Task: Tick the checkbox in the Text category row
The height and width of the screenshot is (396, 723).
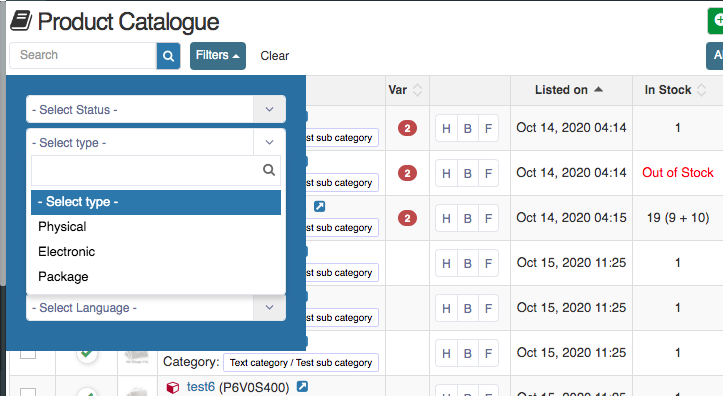Action: pos(28,354)
